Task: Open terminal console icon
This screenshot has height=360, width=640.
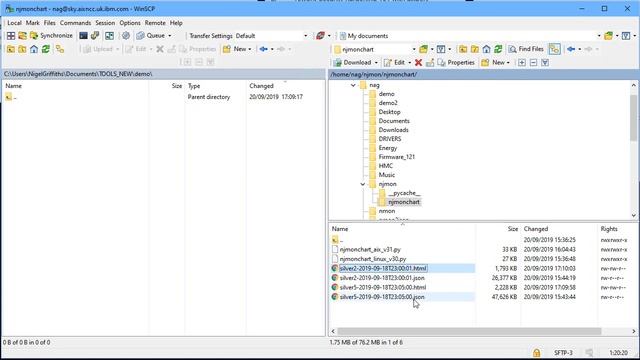Action: click(83, 36)
